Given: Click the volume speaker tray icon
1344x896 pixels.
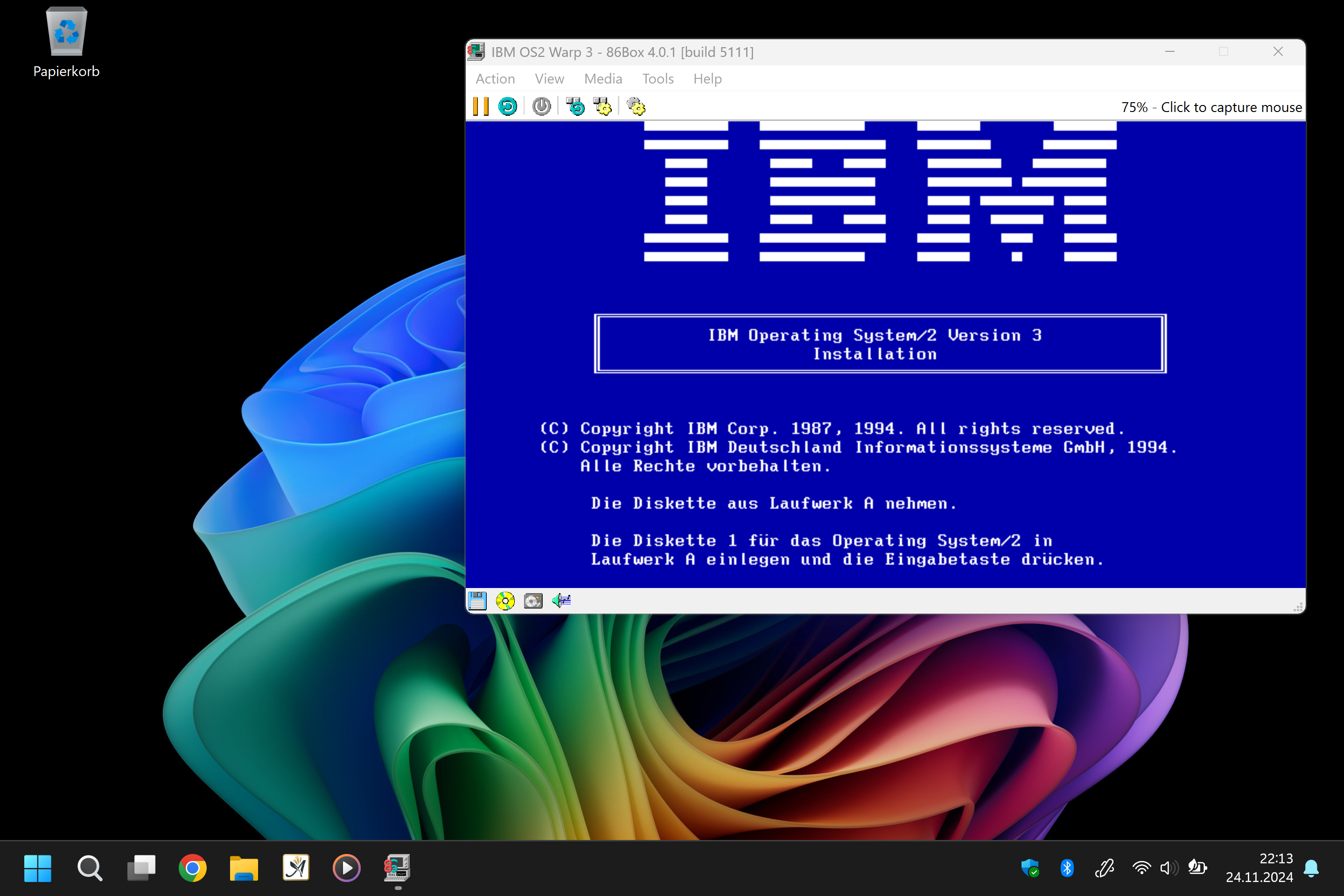Looking at the screenshot, I should tap(1169, 868).
